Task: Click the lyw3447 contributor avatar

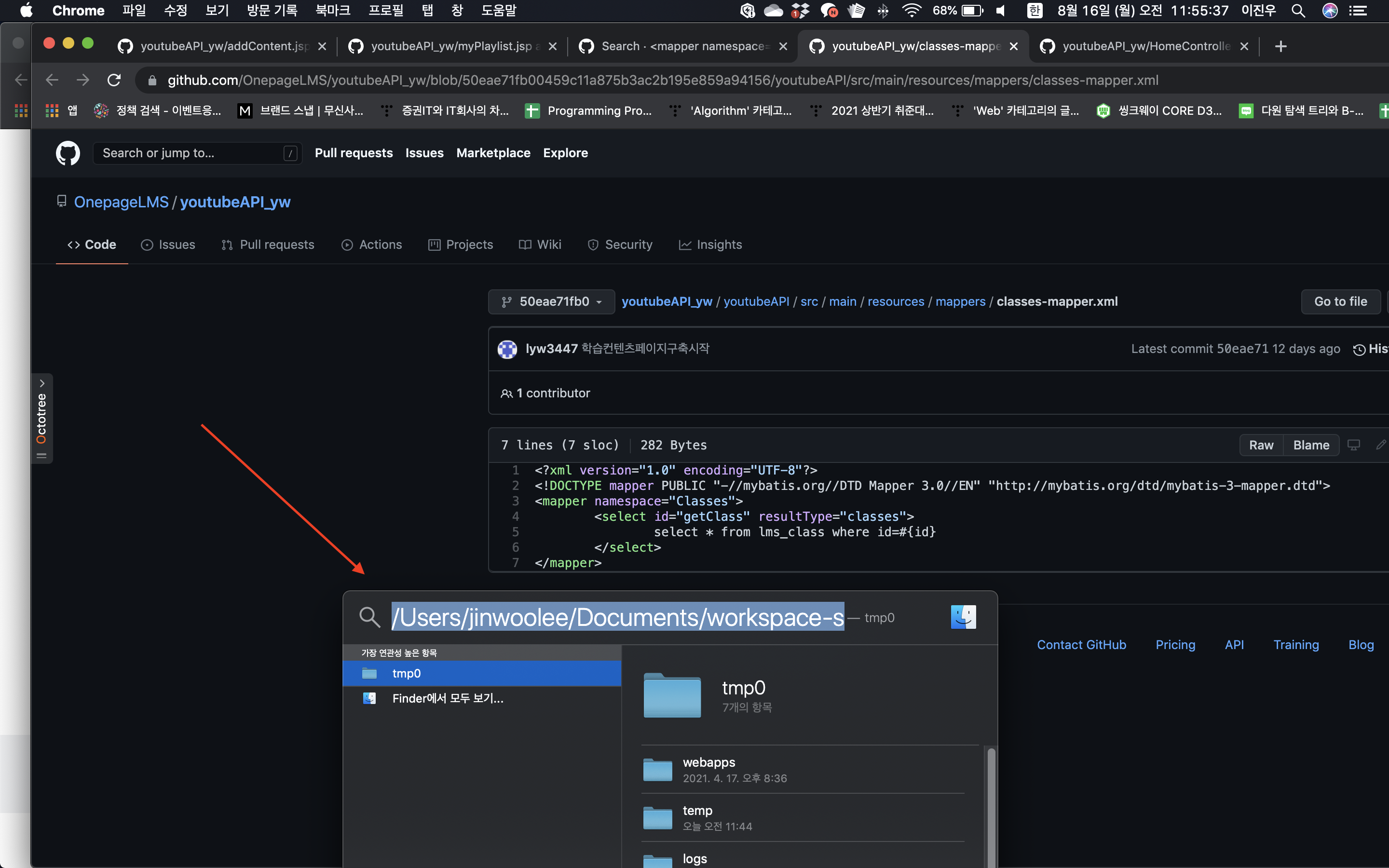Action: click(x=507, y=349)
